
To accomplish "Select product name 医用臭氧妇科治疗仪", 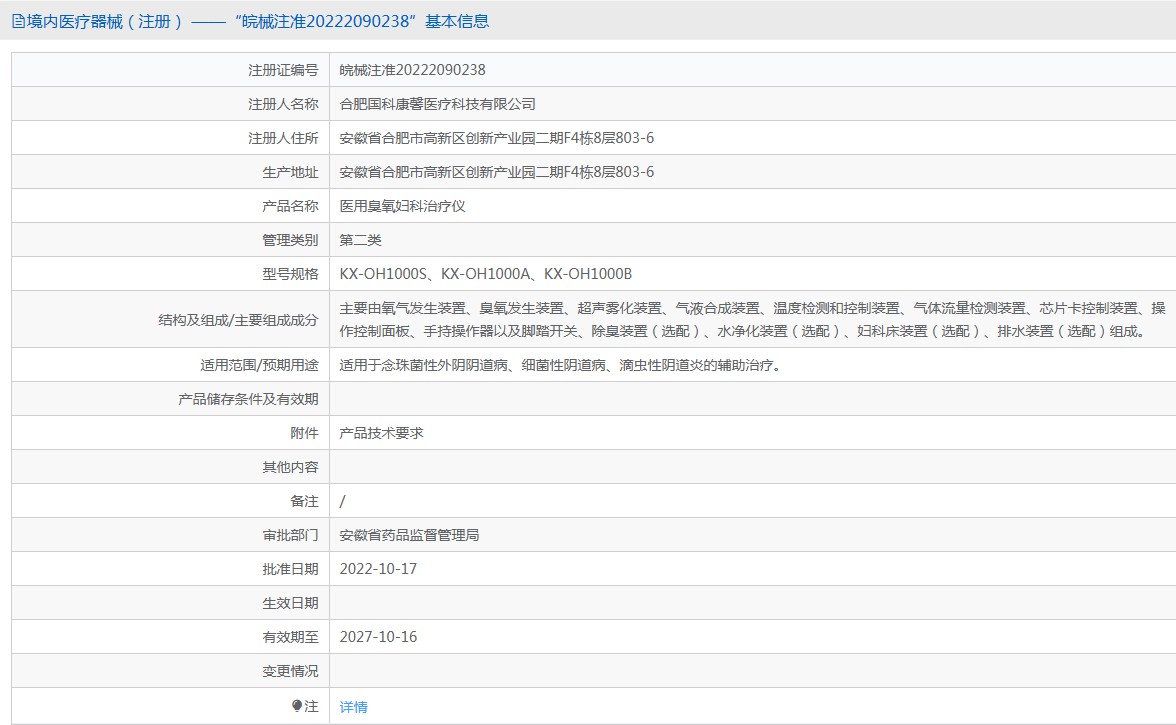I will point(402,206).
